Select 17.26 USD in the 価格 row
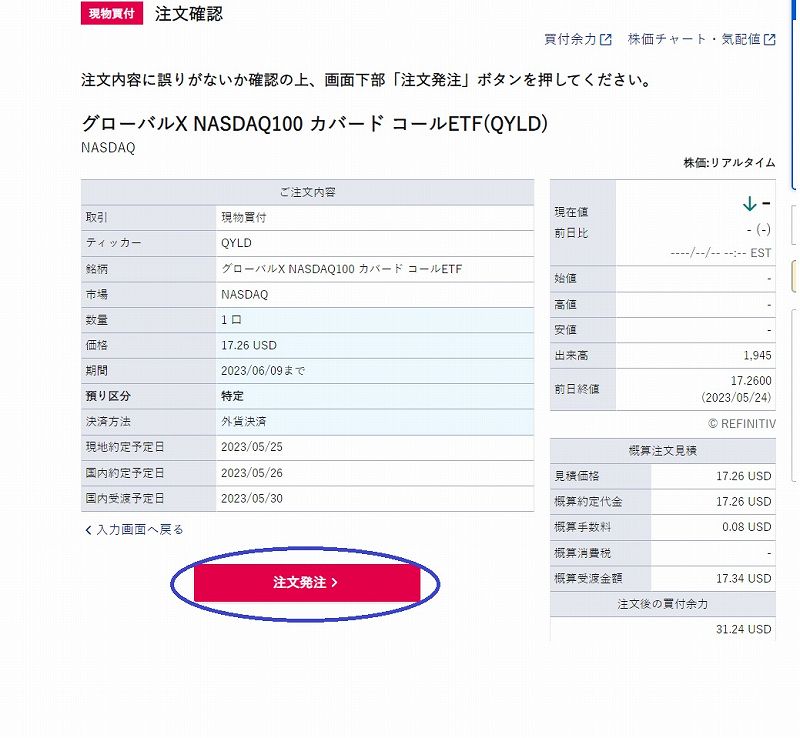Screen dimensions: 800x738 pos(249,346)
